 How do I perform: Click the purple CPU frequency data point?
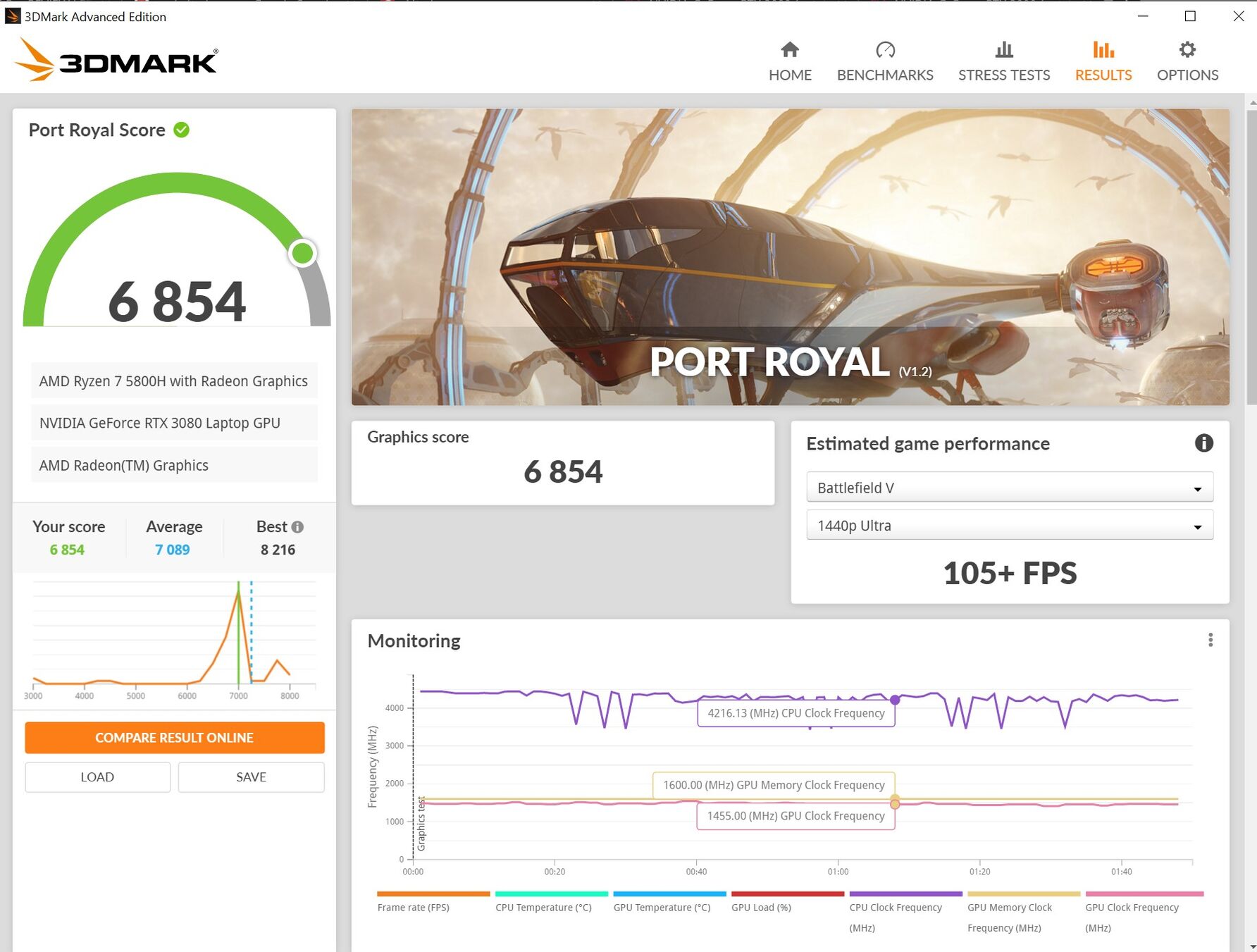coord(895,700)
